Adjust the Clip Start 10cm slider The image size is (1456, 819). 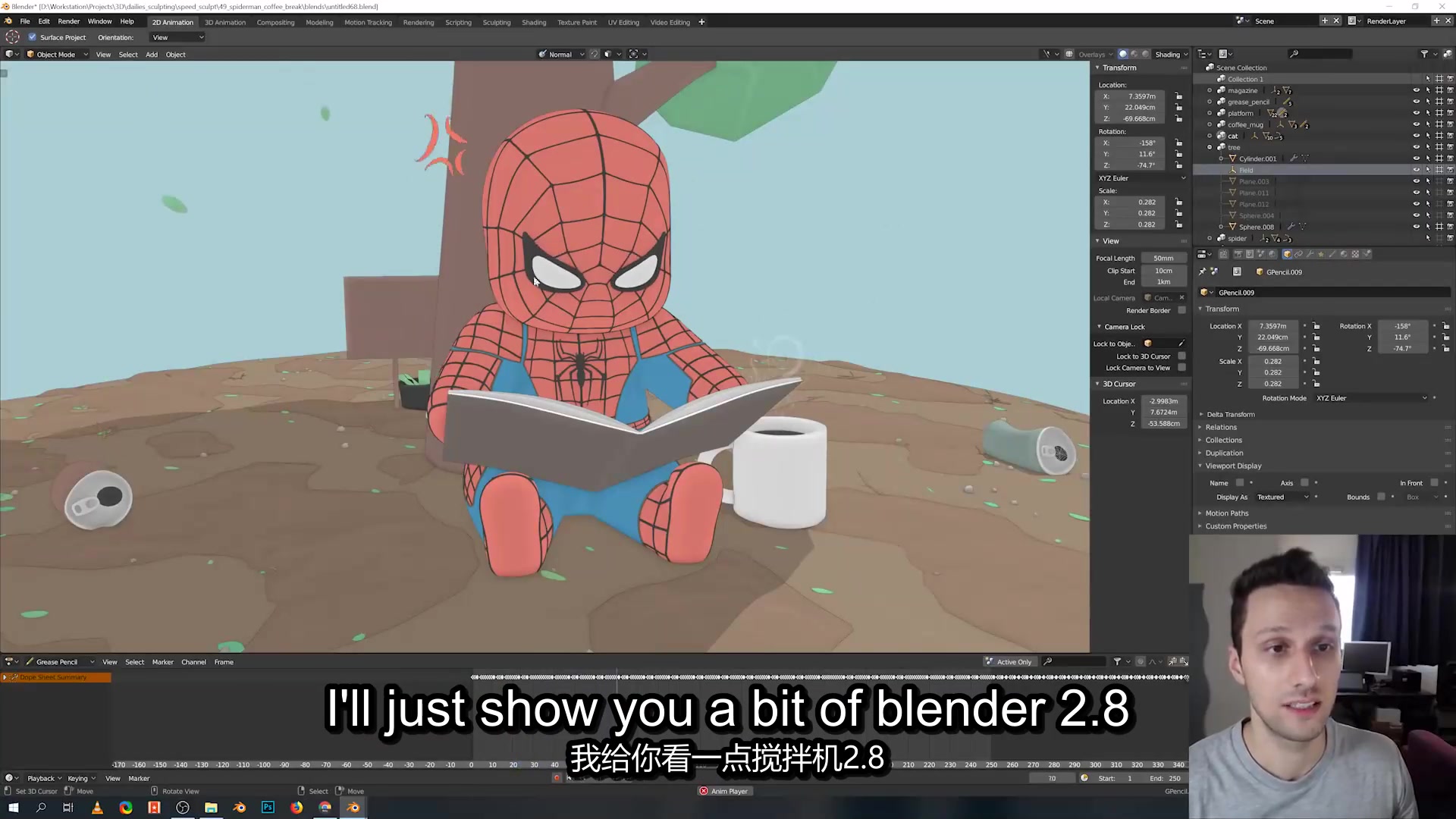[x=1163, y=271]
